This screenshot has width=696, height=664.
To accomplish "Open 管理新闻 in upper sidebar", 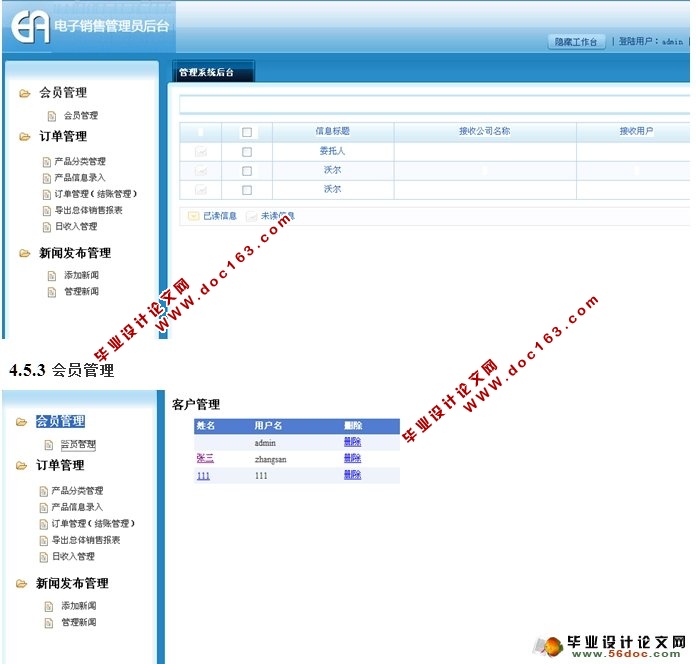I will pyautogui.click(x=81, y=292).
